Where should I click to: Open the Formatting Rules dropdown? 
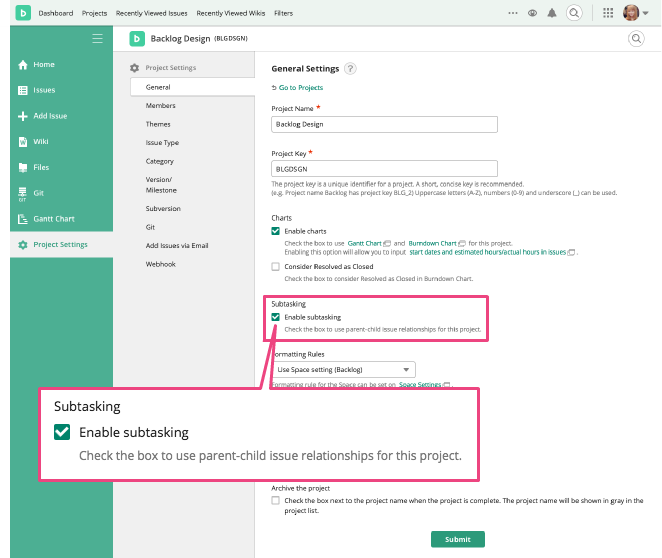point(344,370)
